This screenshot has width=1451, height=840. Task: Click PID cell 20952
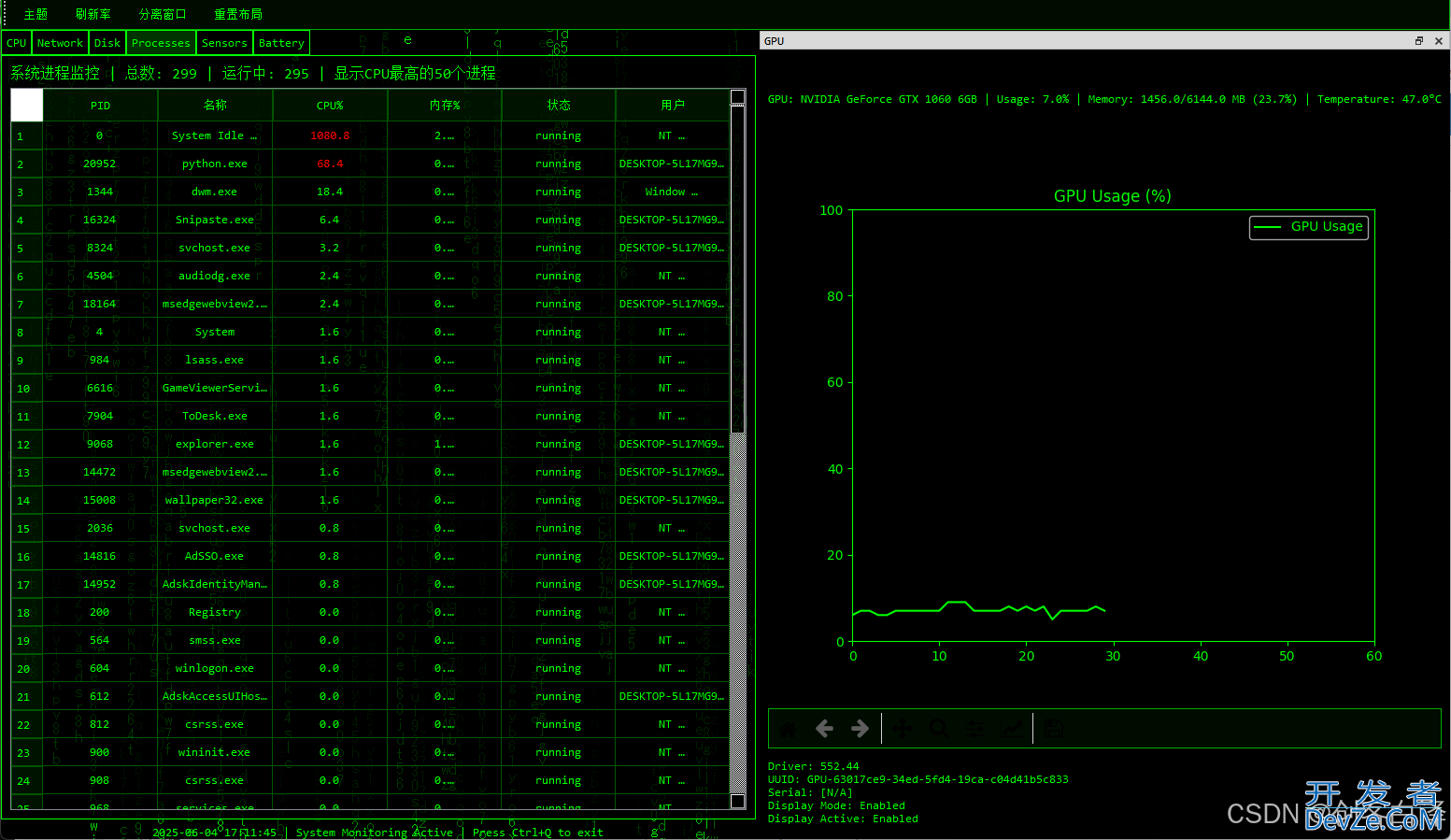(100, 164)
